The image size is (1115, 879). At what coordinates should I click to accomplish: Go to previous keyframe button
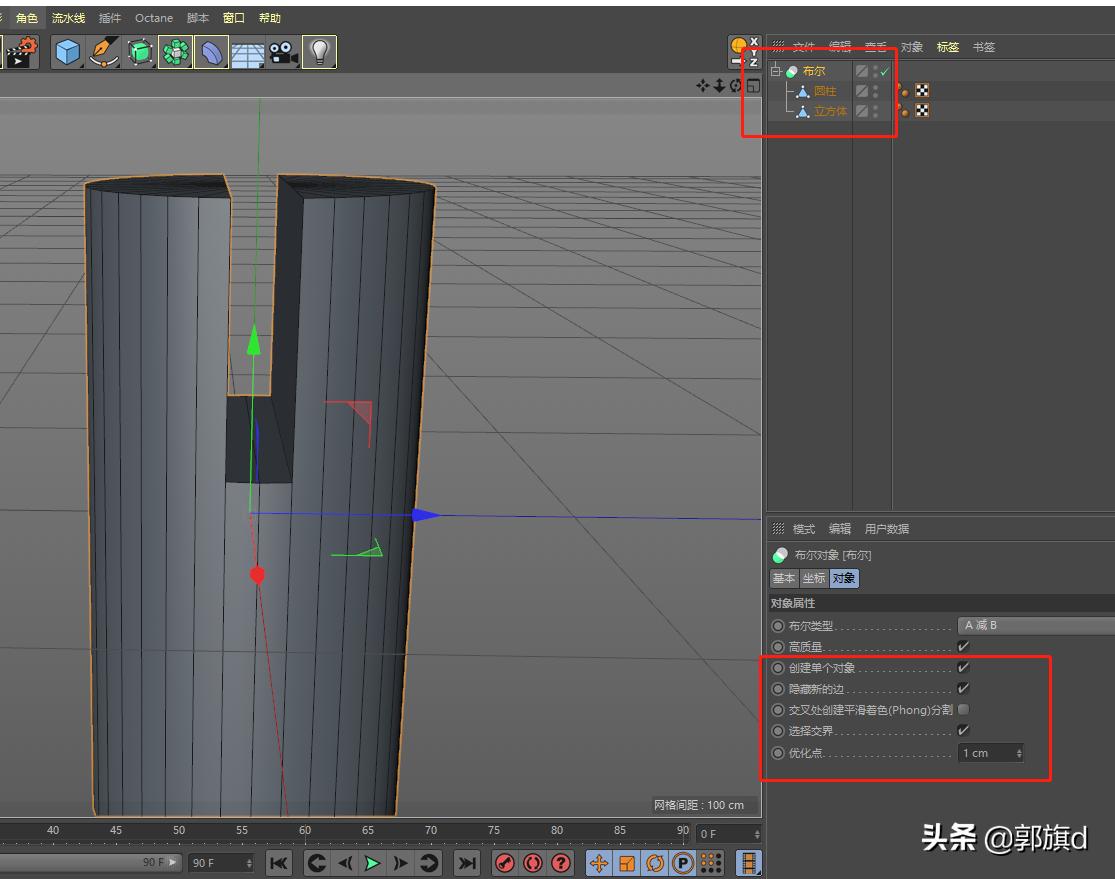click(317, 863)
